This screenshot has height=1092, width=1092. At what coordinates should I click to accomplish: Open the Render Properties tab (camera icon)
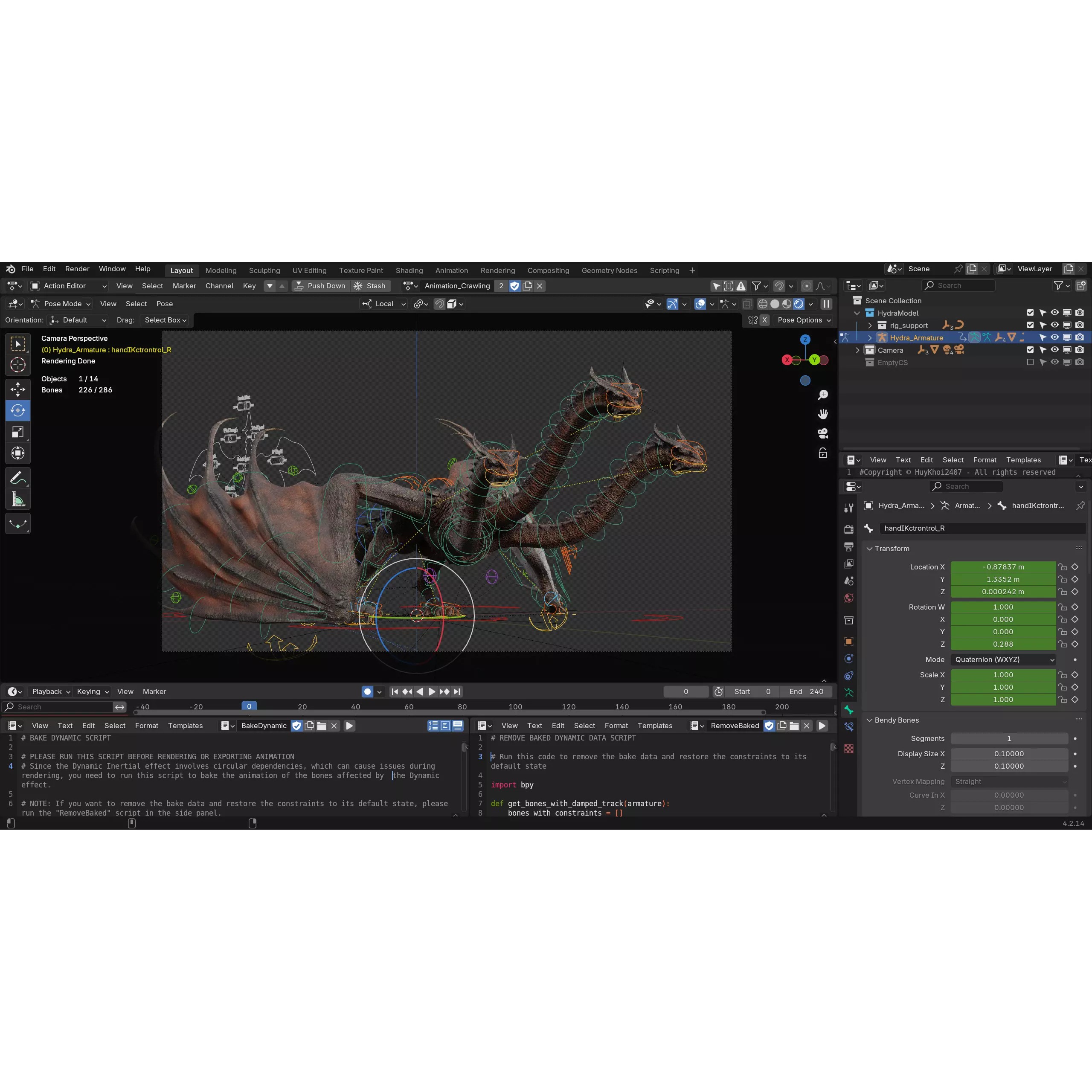[x=848, y=529]
